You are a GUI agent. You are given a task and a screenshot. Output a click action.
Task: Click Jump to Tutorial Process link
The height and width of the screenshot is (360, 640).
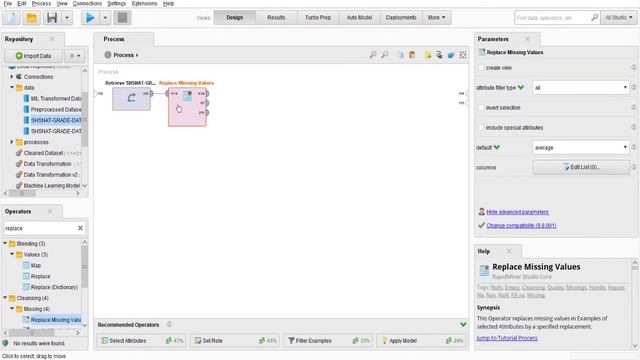pos(507,338)
